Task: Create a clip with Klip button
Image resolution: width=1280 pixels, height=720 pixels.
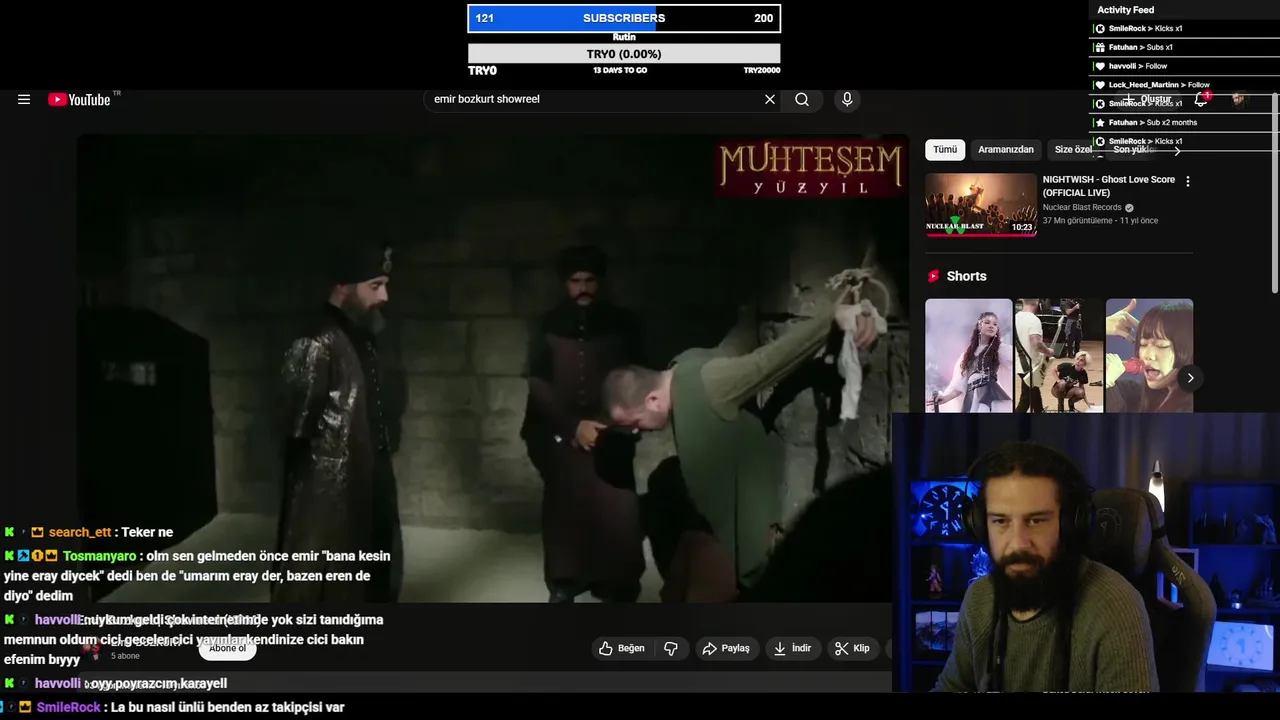Action: pos(852,648)
